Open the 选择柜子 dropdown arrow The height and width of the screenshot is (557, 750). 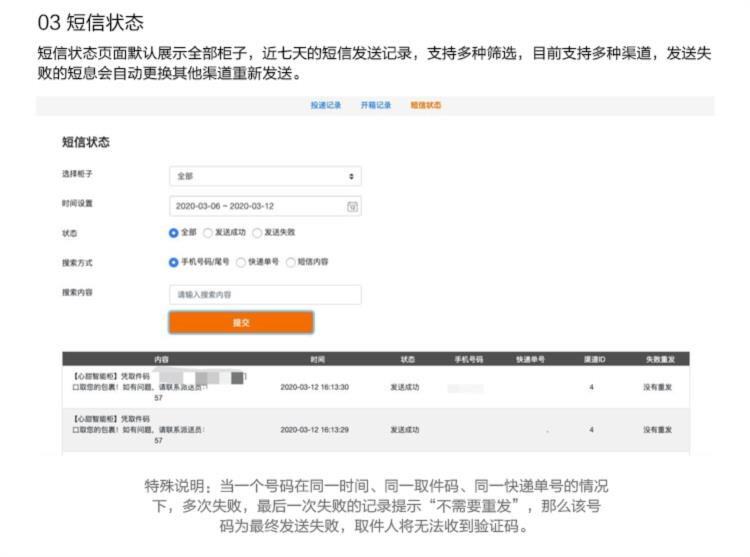[351, 176]
